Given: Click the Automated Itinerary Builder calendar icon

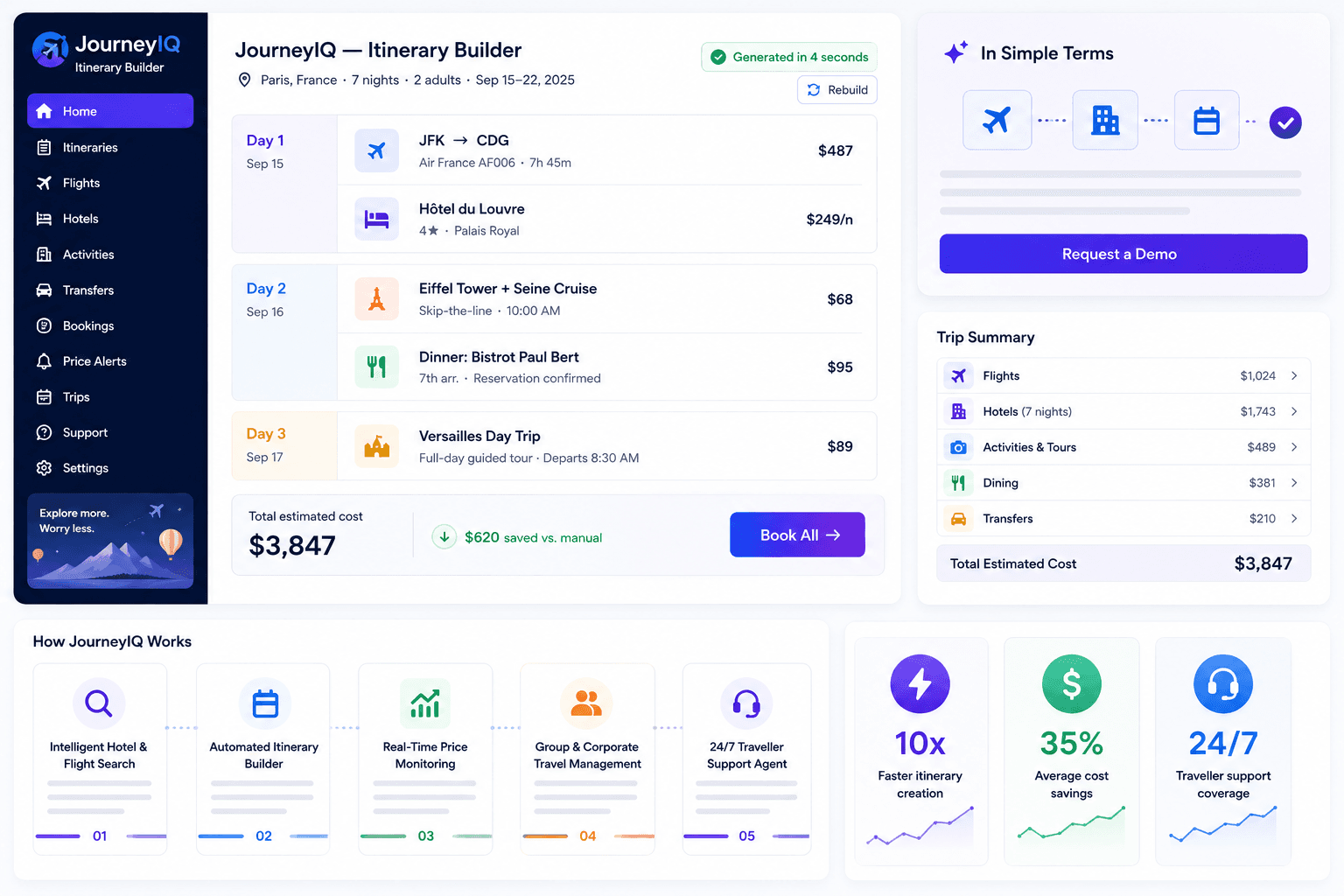Looking at the screenshot, I should 265,703.
